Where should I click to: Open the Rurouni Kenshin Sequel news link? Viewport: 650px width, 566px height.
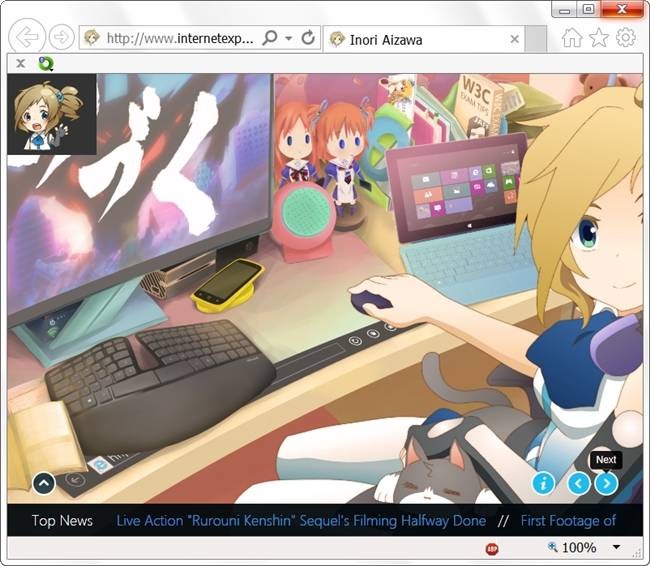(301, 520)
